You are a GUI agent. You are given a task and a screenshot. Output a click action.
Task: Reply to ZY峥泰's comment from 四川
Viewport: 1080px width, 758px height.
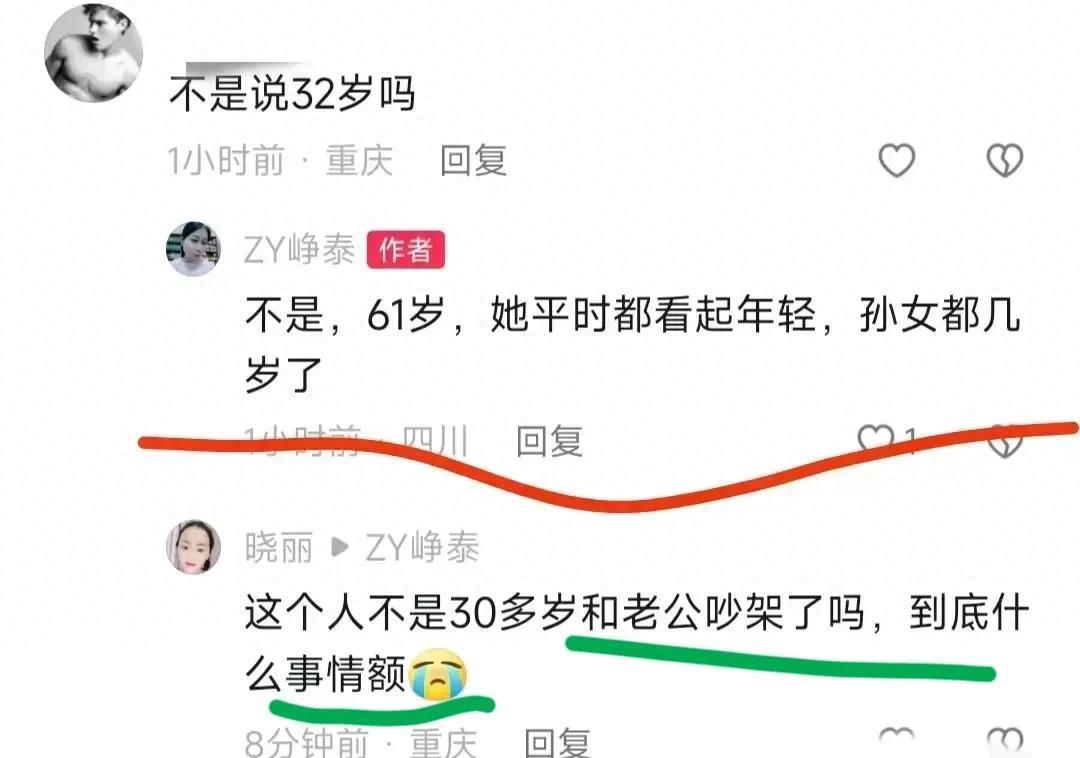[x=550, y=441]
